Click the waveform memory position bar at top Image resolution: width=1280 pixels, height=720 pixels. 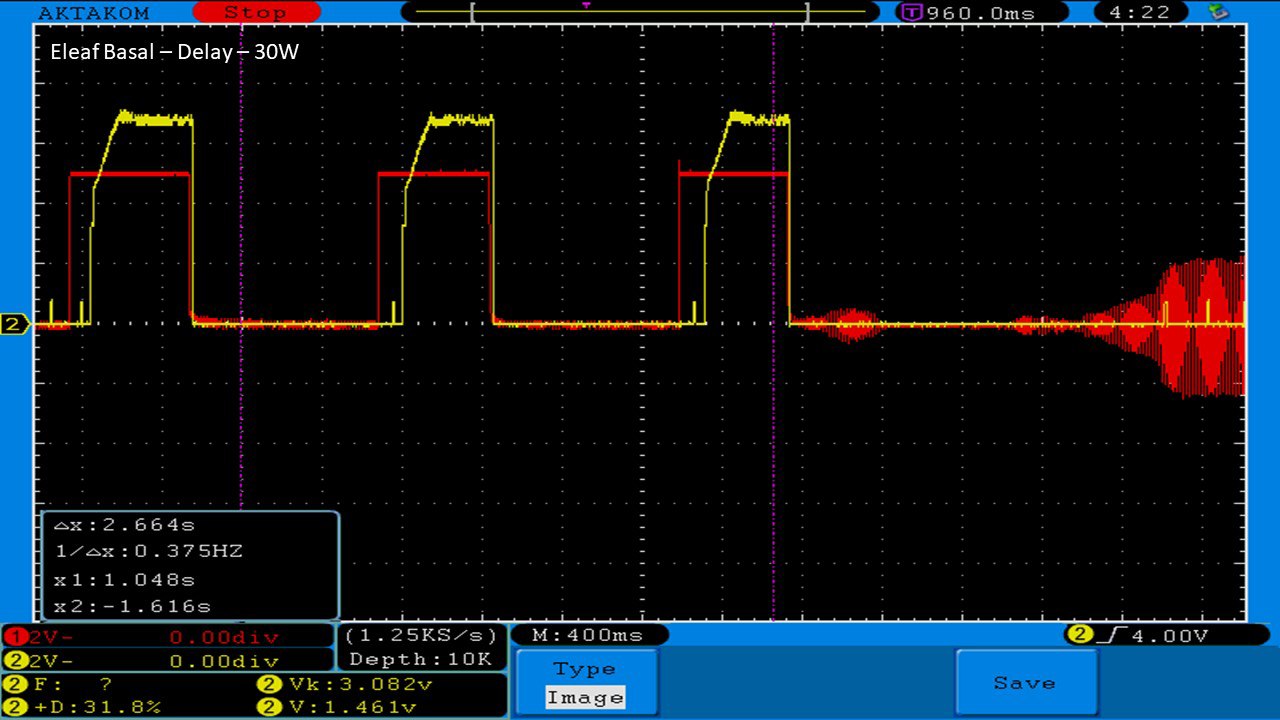click(x=638, y=12)
